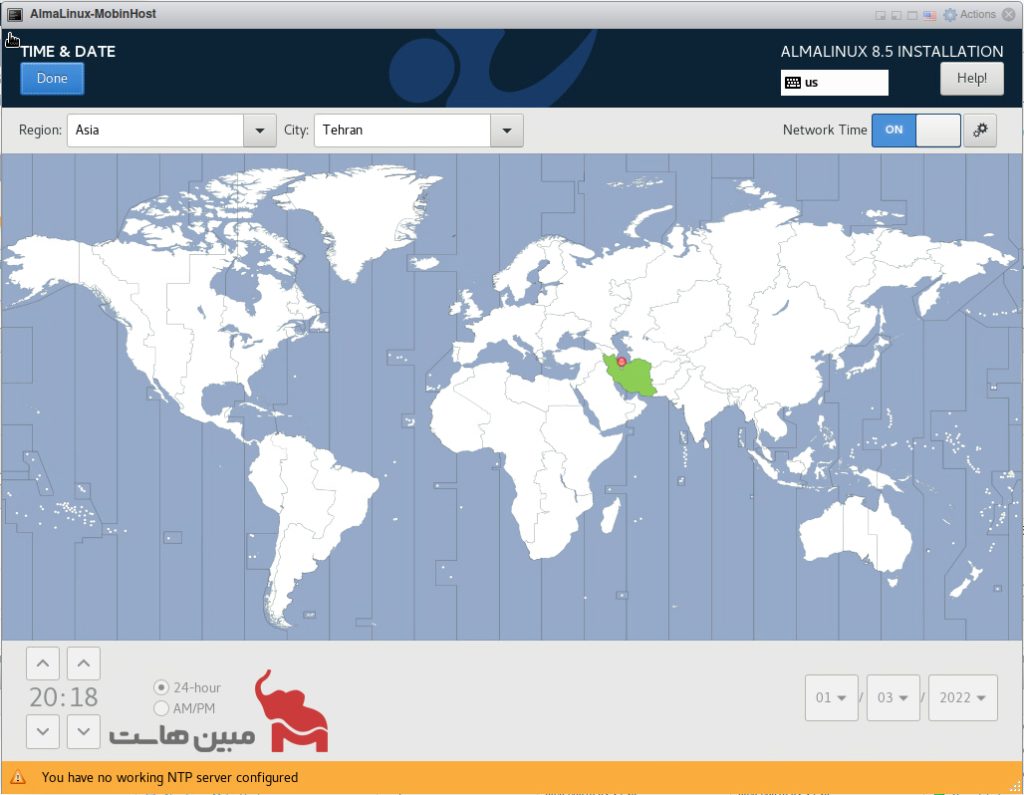Image resolution: width=1024 pixels, height=795 pixels.
Task: Click the Region field showing Asia
Action: pos(155,130)
